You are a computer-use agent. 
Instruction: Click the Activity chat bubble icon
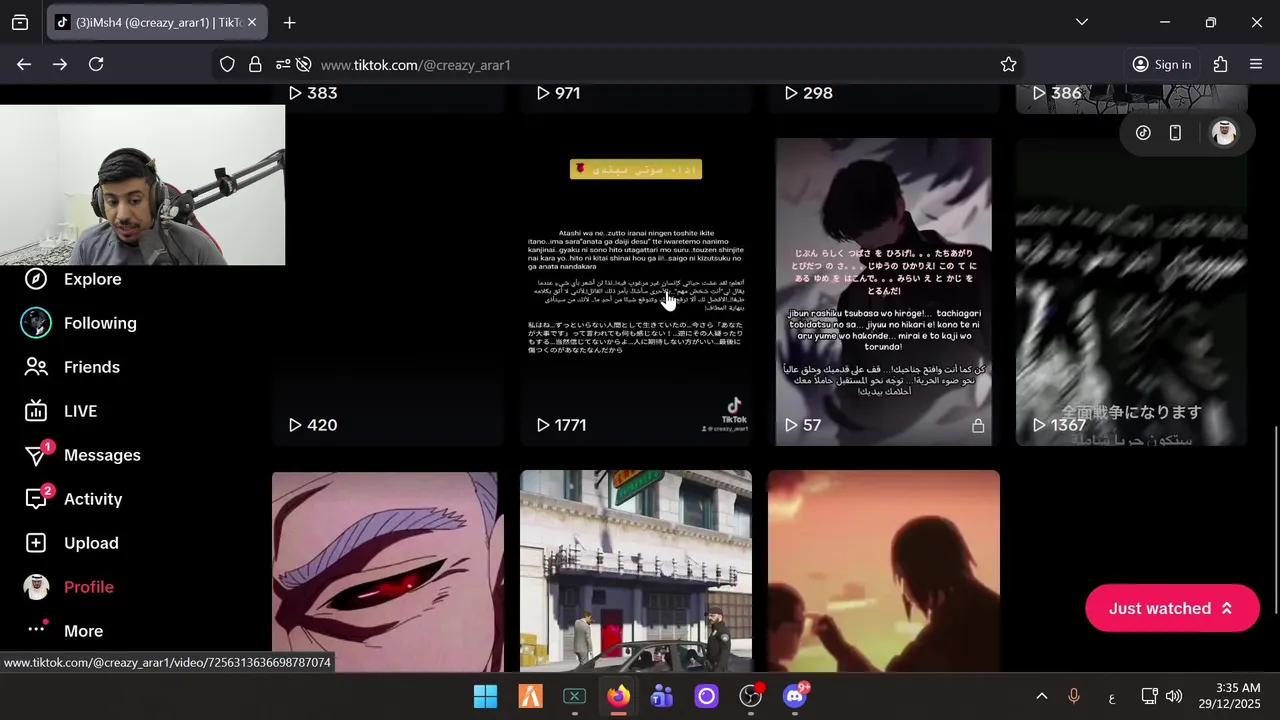click(x=36, y=499)
